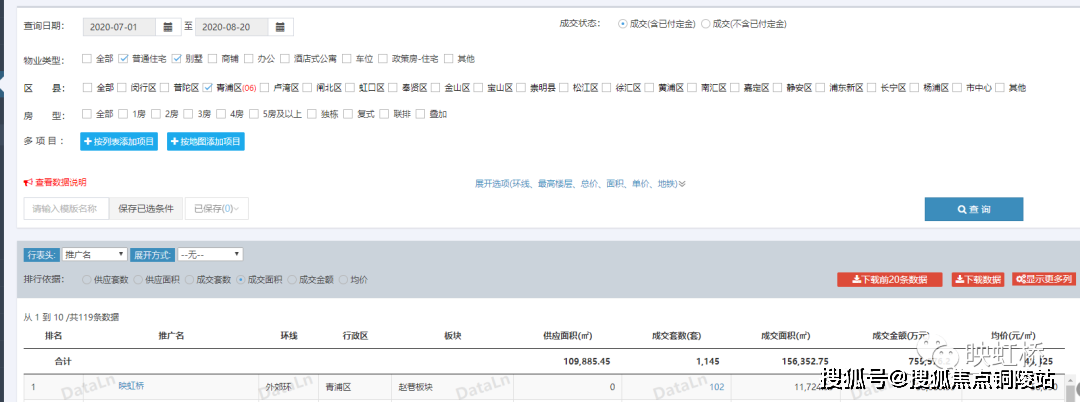
Task: Check 车位 property type
Action: (x=346, y=59)
